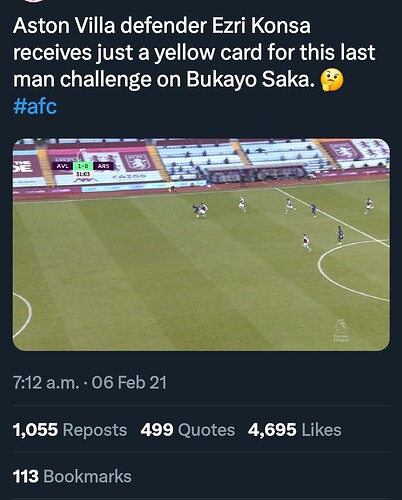The width and height of the screenshot is (402, 500).
Task: Click the partial SE logo in video corner
Action: (x=23, y=166)
